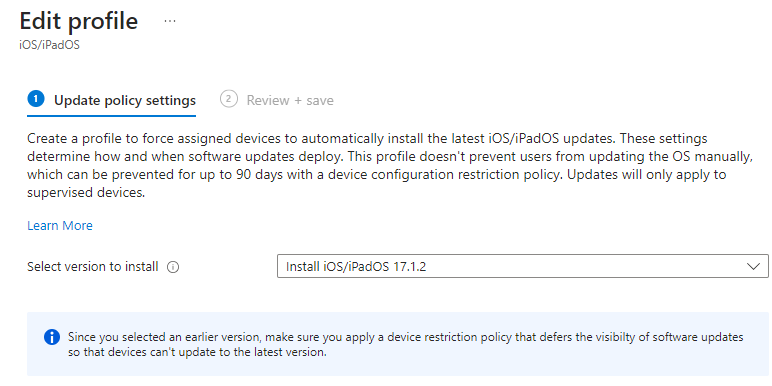Click the "Since you selected an earlier version" message

[x=406, y=337]
